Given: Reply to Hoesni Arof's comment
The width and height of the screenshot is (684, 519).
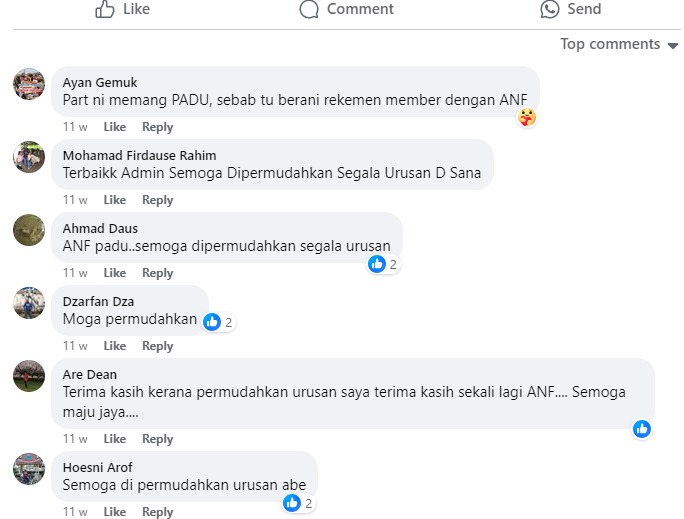Looking at the screenshot, I should point(157,512).
